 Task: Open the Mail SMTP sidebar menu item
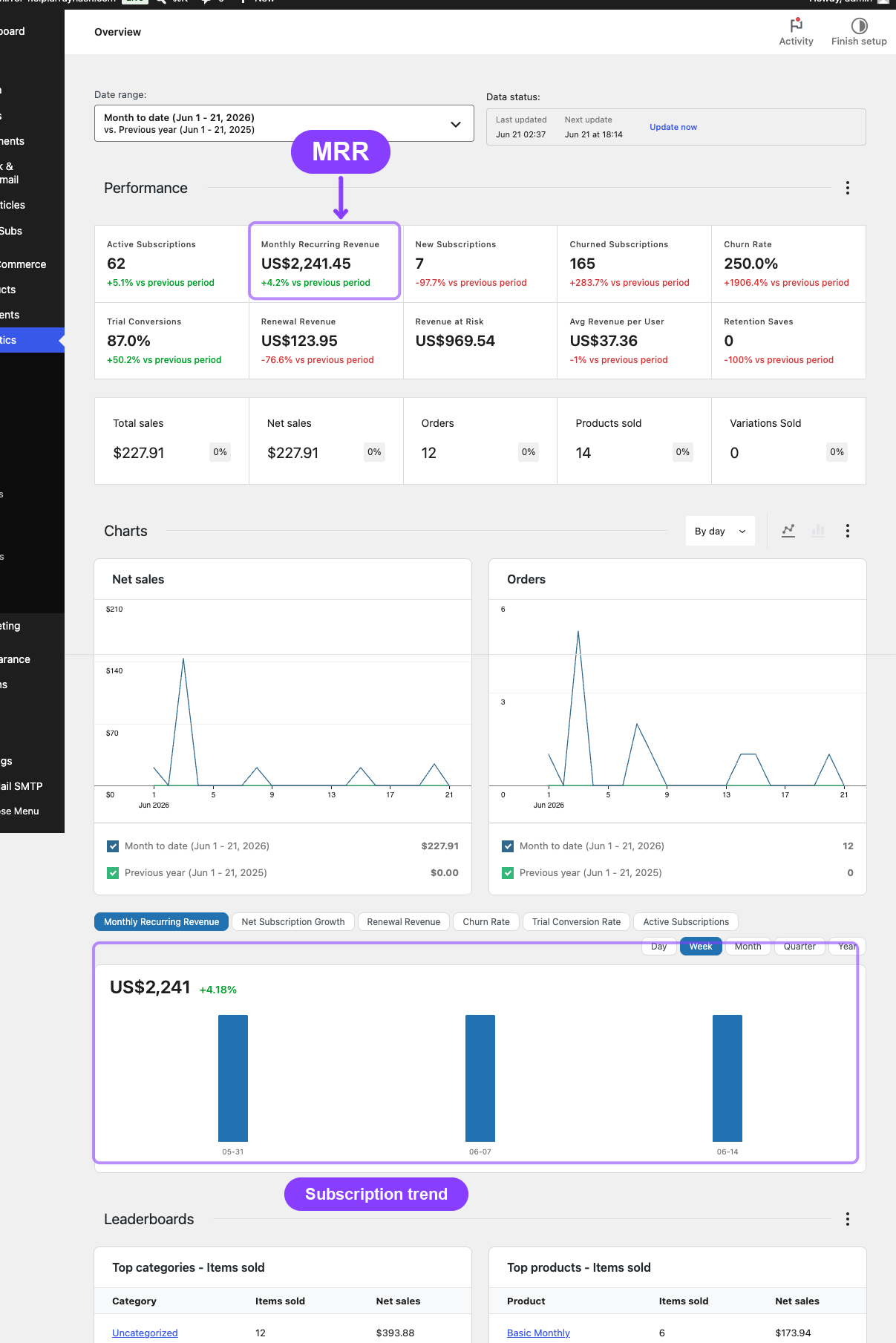[32, 786]
